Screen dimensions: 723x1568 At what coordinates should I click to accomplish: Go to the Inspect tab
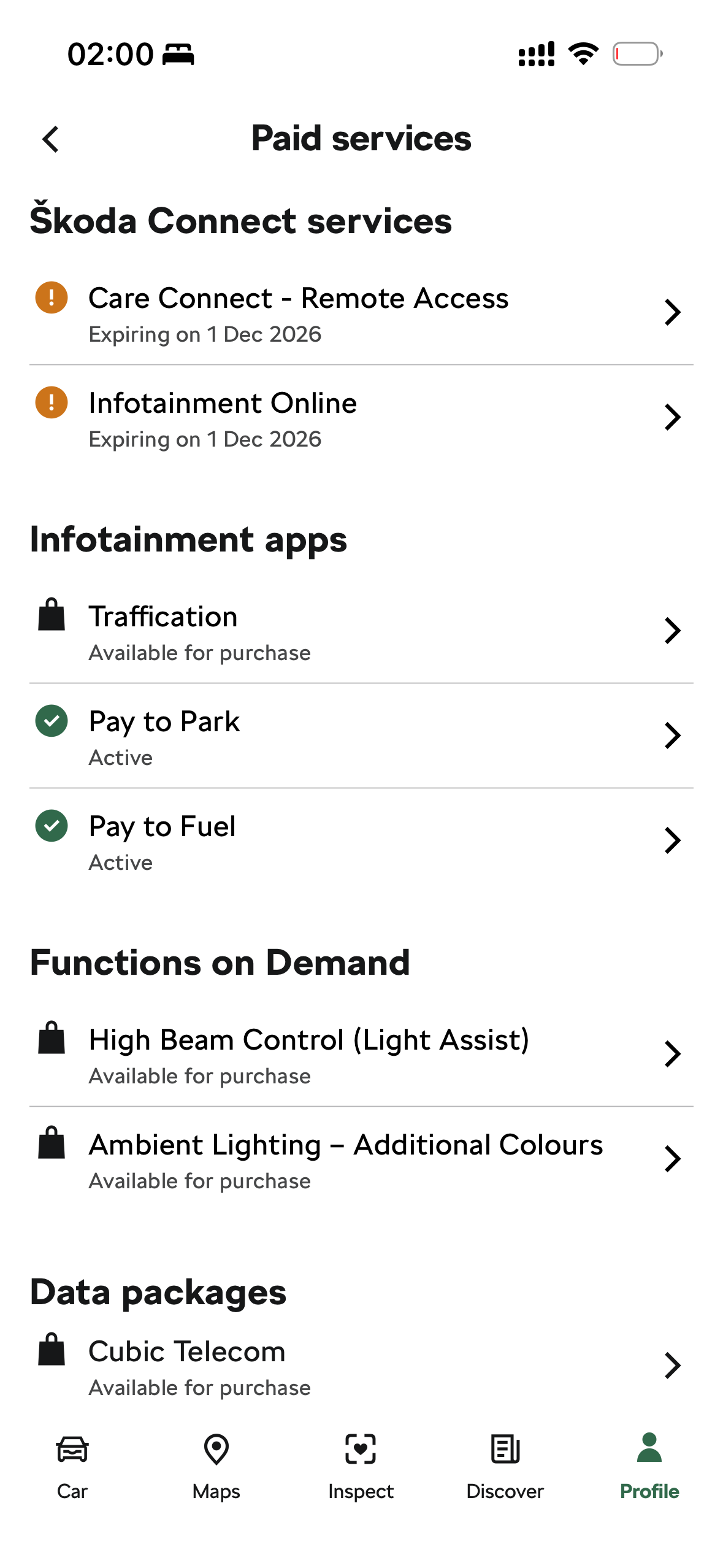361,1467
